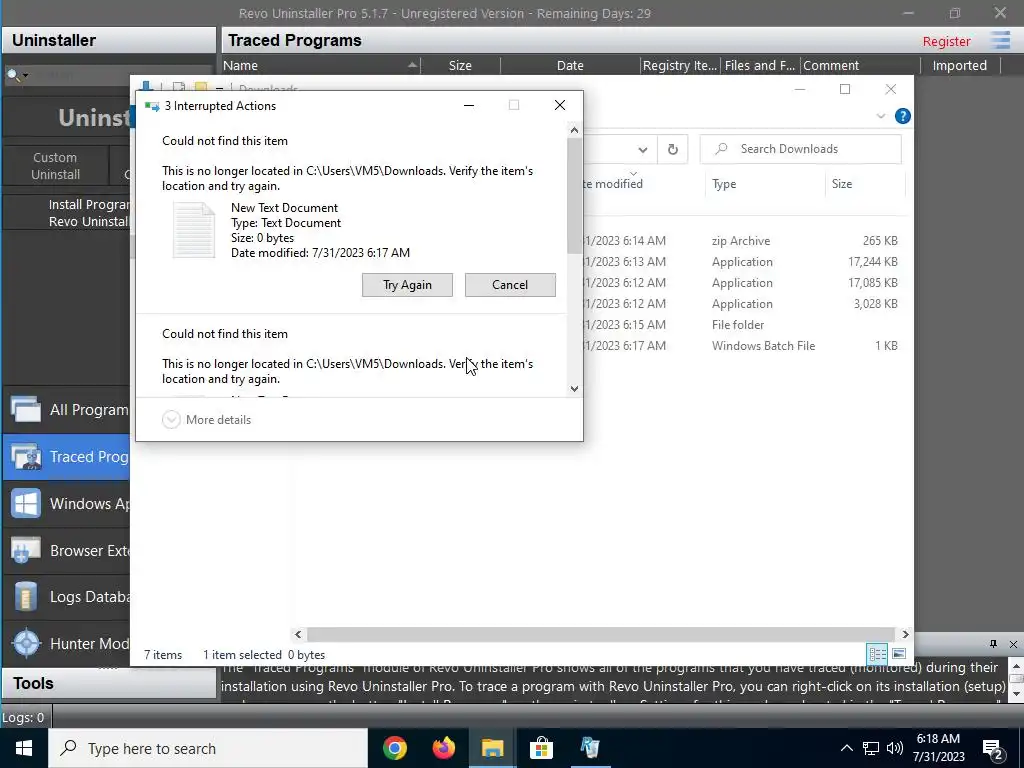Sort traced programs by Size column

tap(460, 65)
